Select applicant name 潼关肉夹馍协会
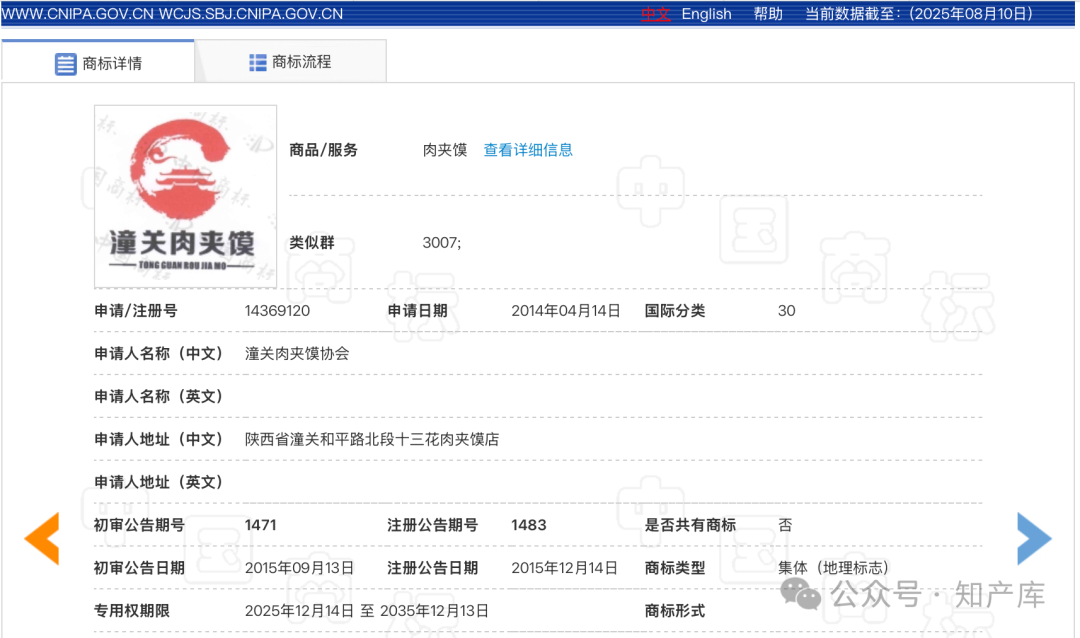 click(x=297, y=353)
